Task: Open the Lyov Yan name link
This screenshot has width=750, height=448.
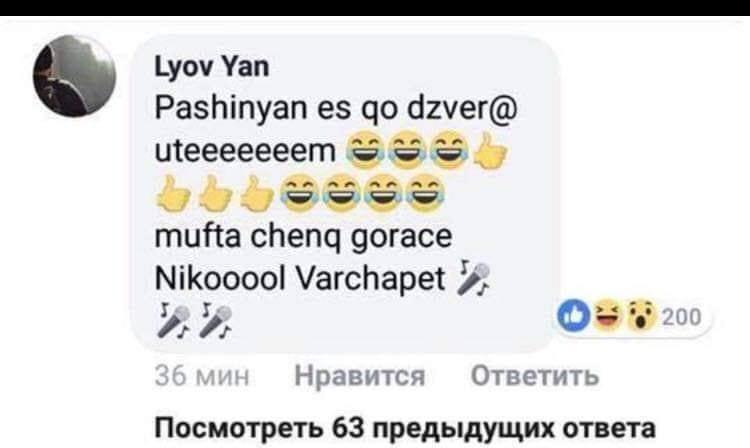Action: 212,66
